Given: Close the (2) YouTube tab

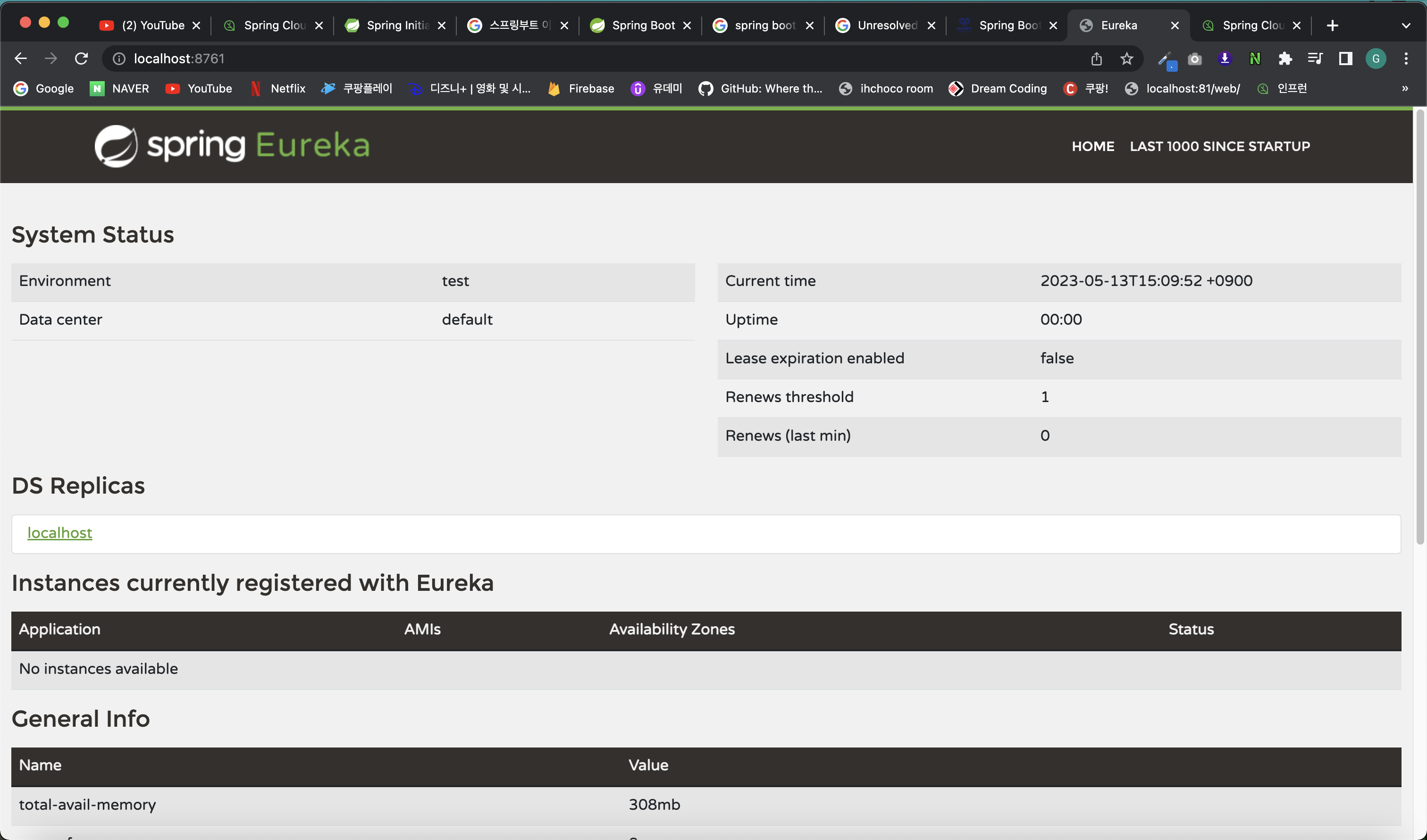Looking at the screenshot, I should point(196,25).
